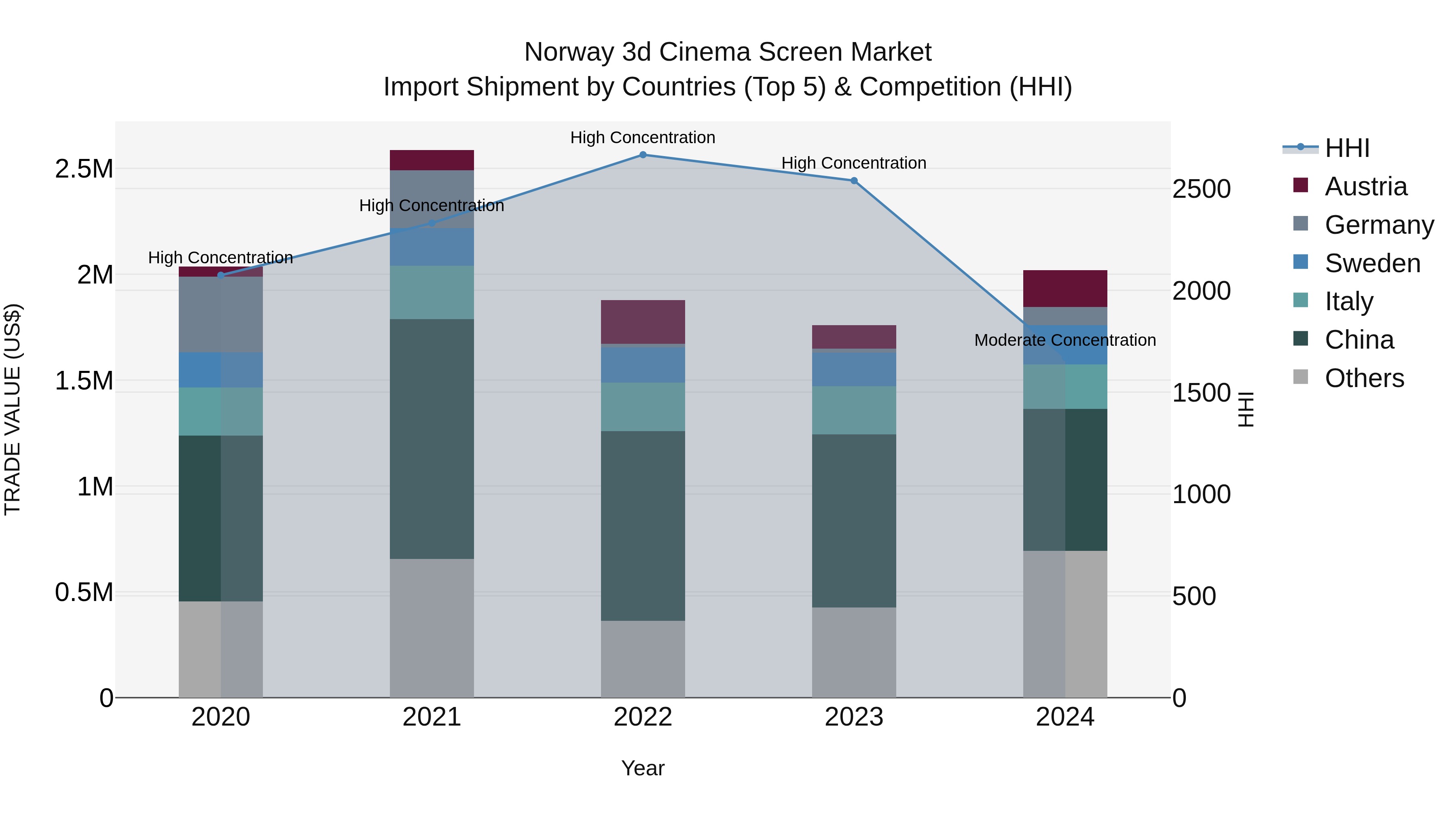
Task: Click the 1000 right axis tick
Action: click(1202, 495)
